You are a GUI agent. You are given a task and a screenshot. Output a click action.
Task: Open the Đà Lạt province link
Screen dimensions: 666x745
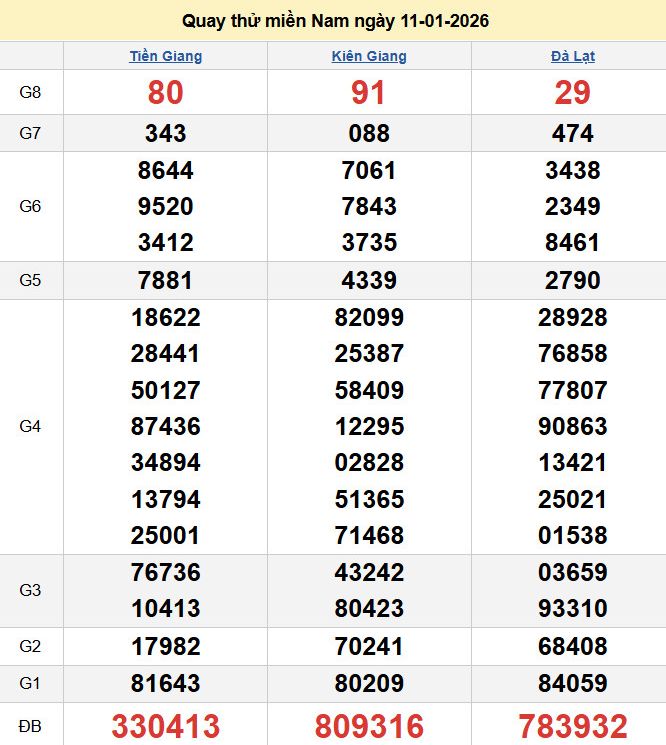[x=572, y=56]
